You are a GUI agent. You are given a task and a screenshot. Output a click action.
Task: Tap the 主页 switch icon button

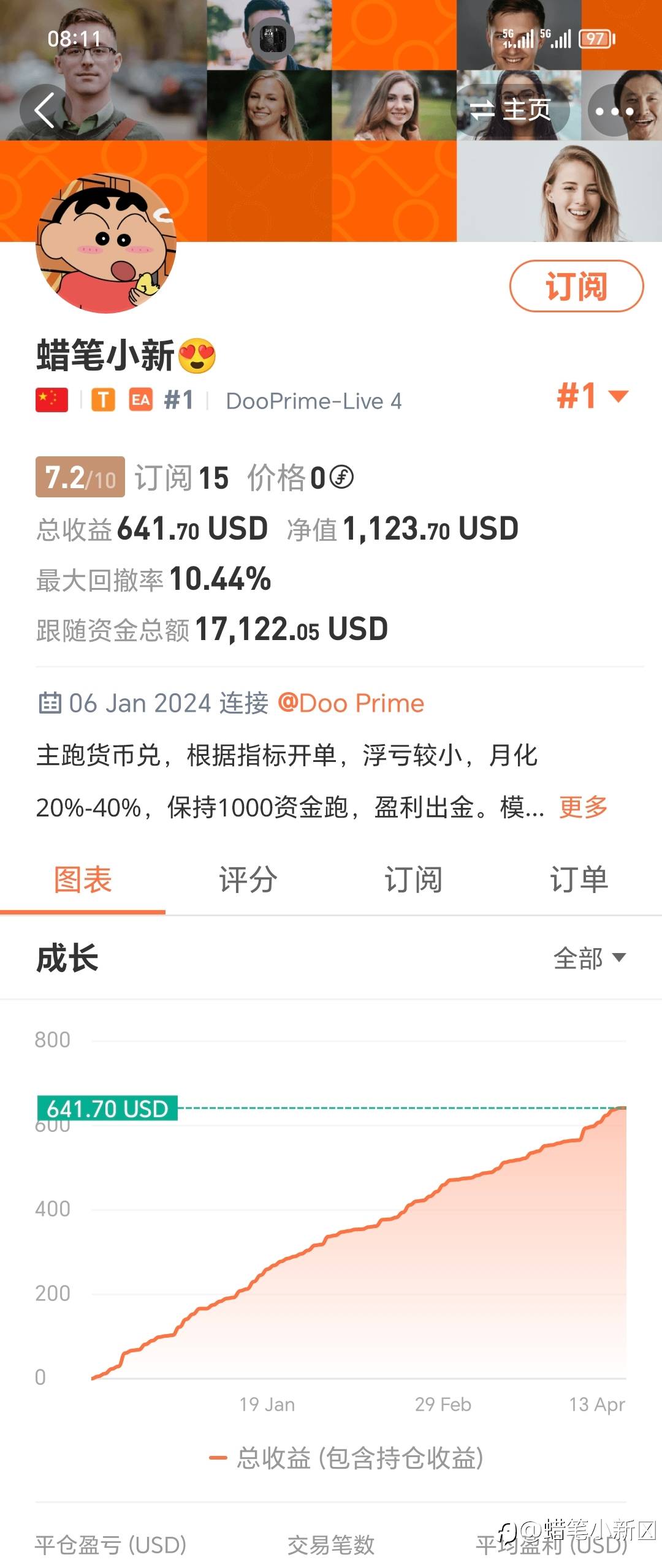pos(511,110)
